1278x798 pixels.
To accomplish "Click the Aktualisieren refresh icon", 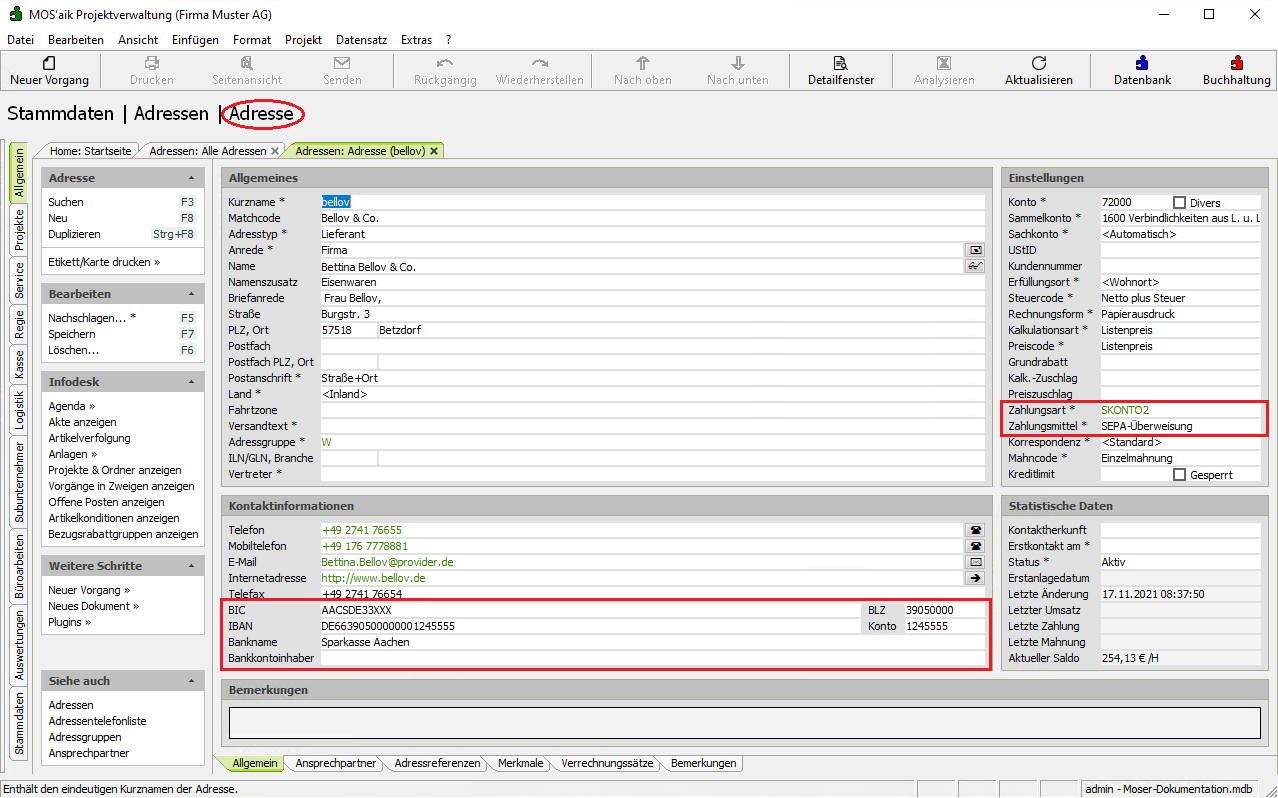I will tap(1039, 63).
